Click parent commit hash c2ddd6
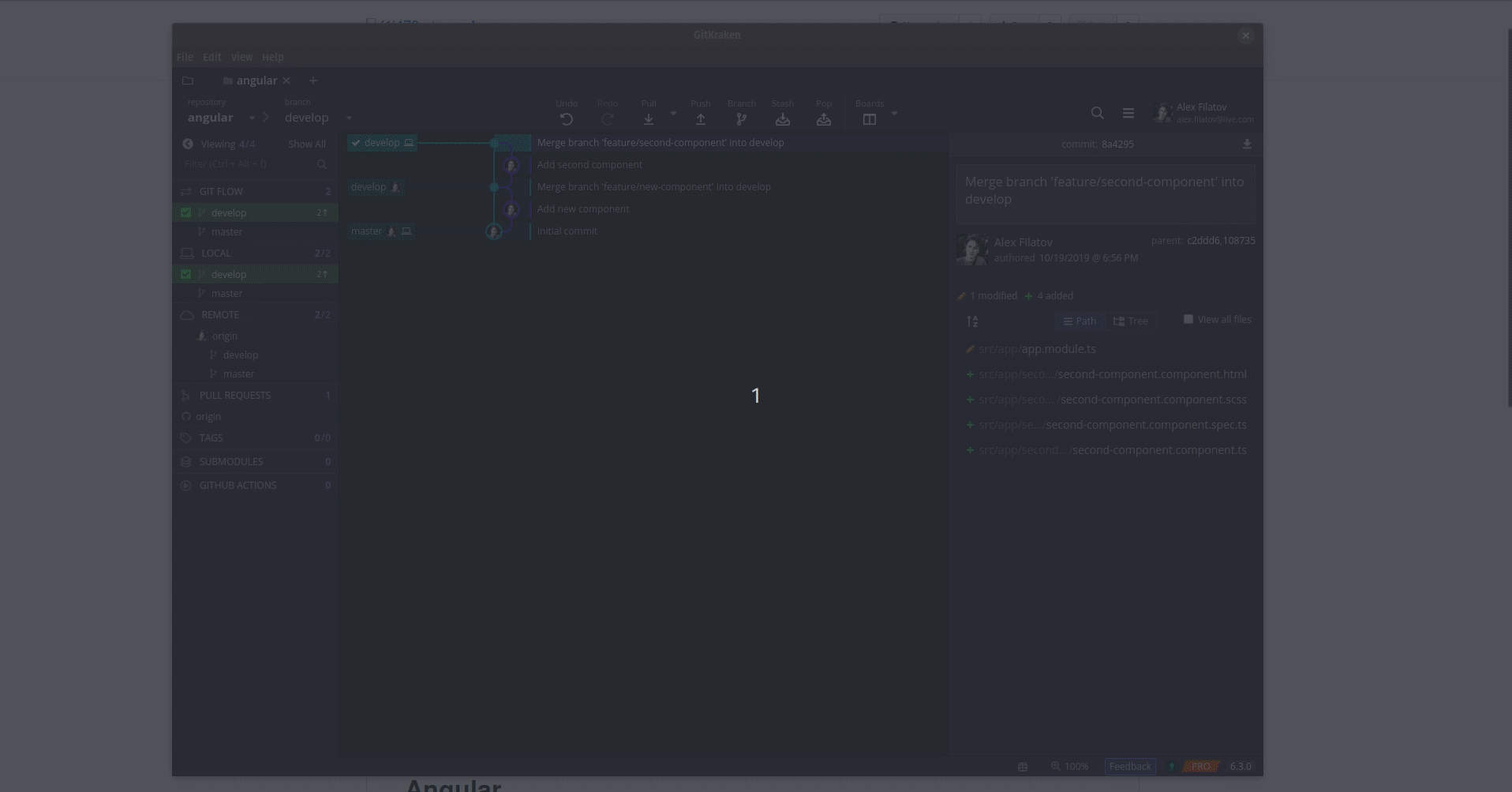Viewport: 1512px width, 792px height. 1202,241
